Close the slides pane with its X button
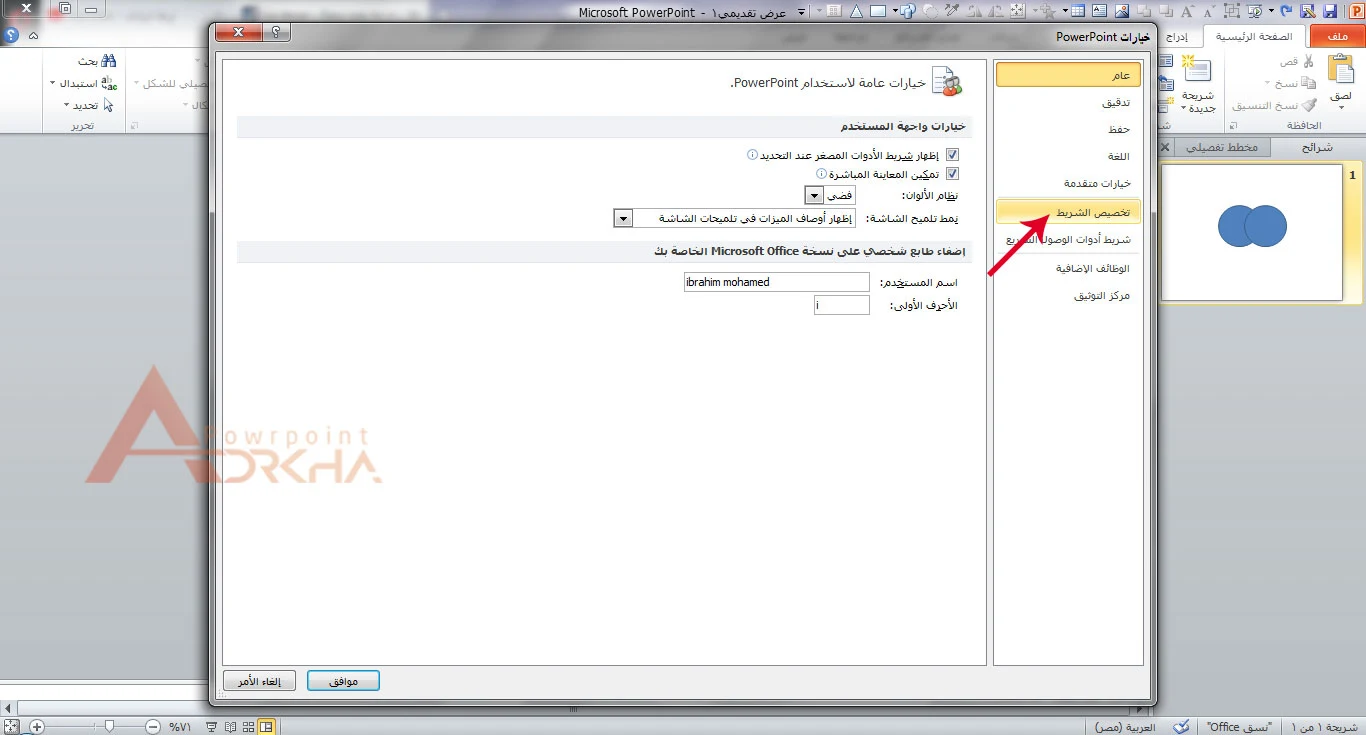 tap(1165, 147)
